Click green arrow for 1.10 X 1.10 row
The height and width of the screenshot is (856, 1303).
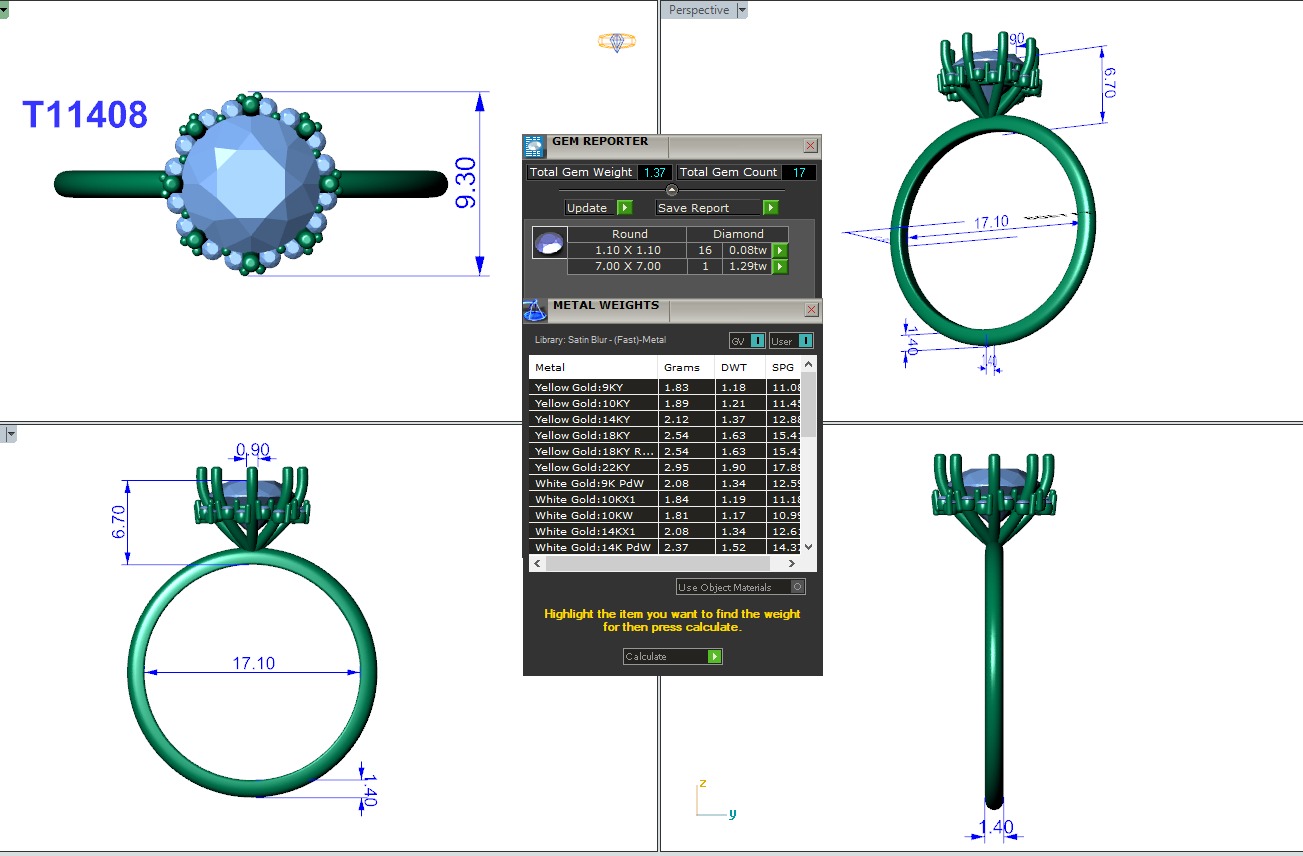pos(780,250)
